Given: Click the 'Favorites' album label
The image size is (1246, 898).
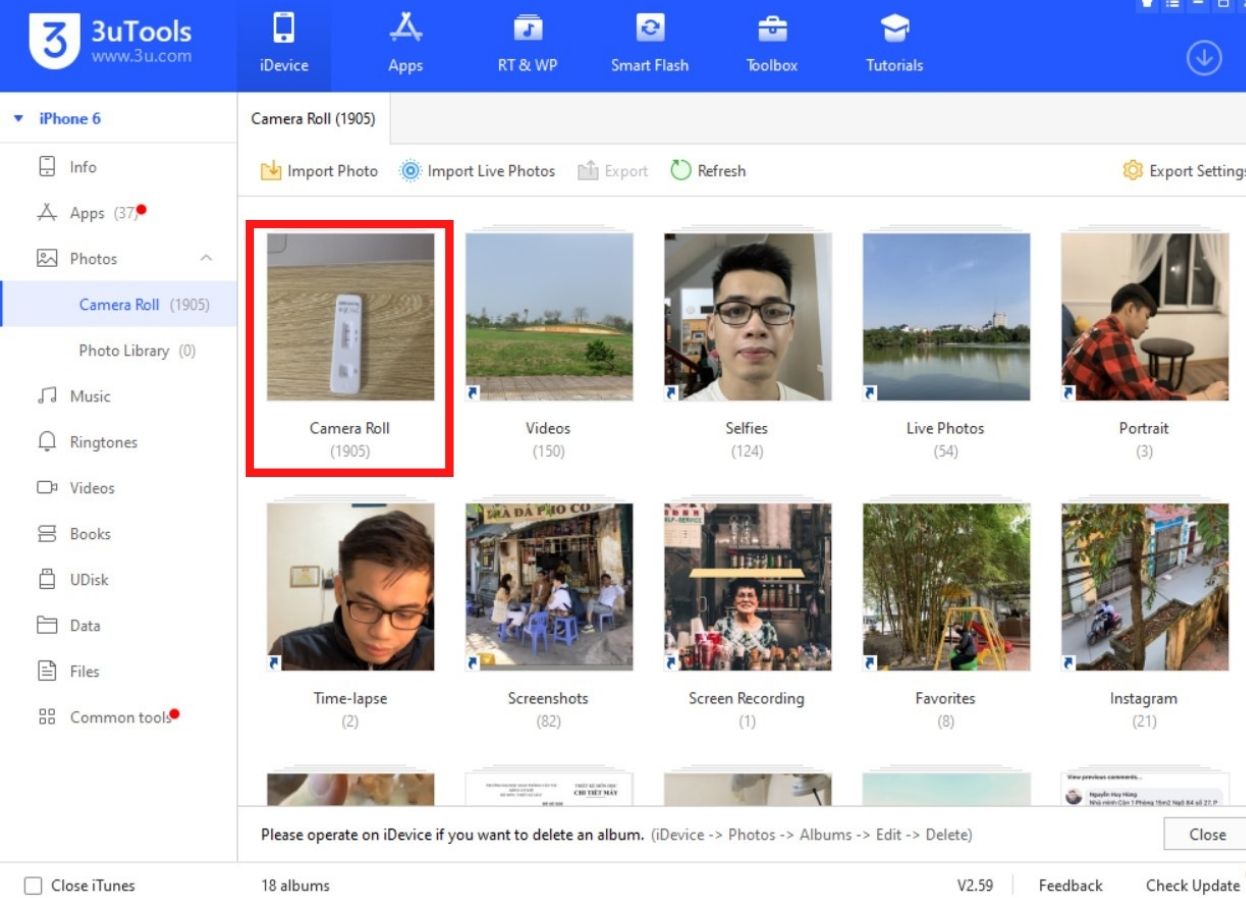Looking at the screenshot, I should pyautogui.click(x=945, y=699).
